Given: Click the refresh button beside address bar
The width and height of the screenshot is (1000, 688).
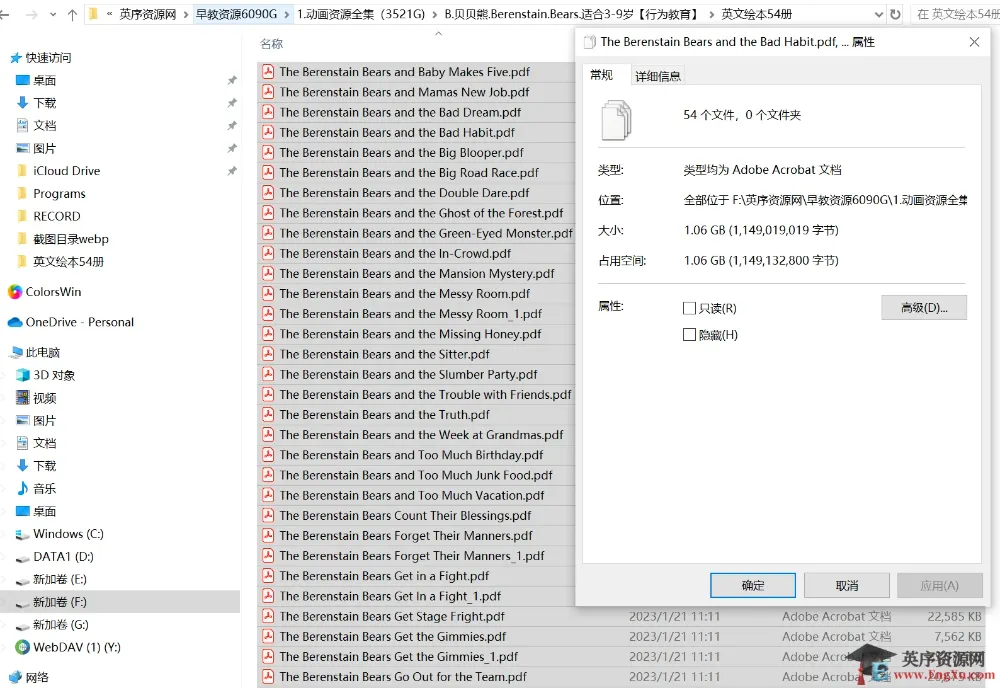Looking at the screenshot, I should point(895,14).
